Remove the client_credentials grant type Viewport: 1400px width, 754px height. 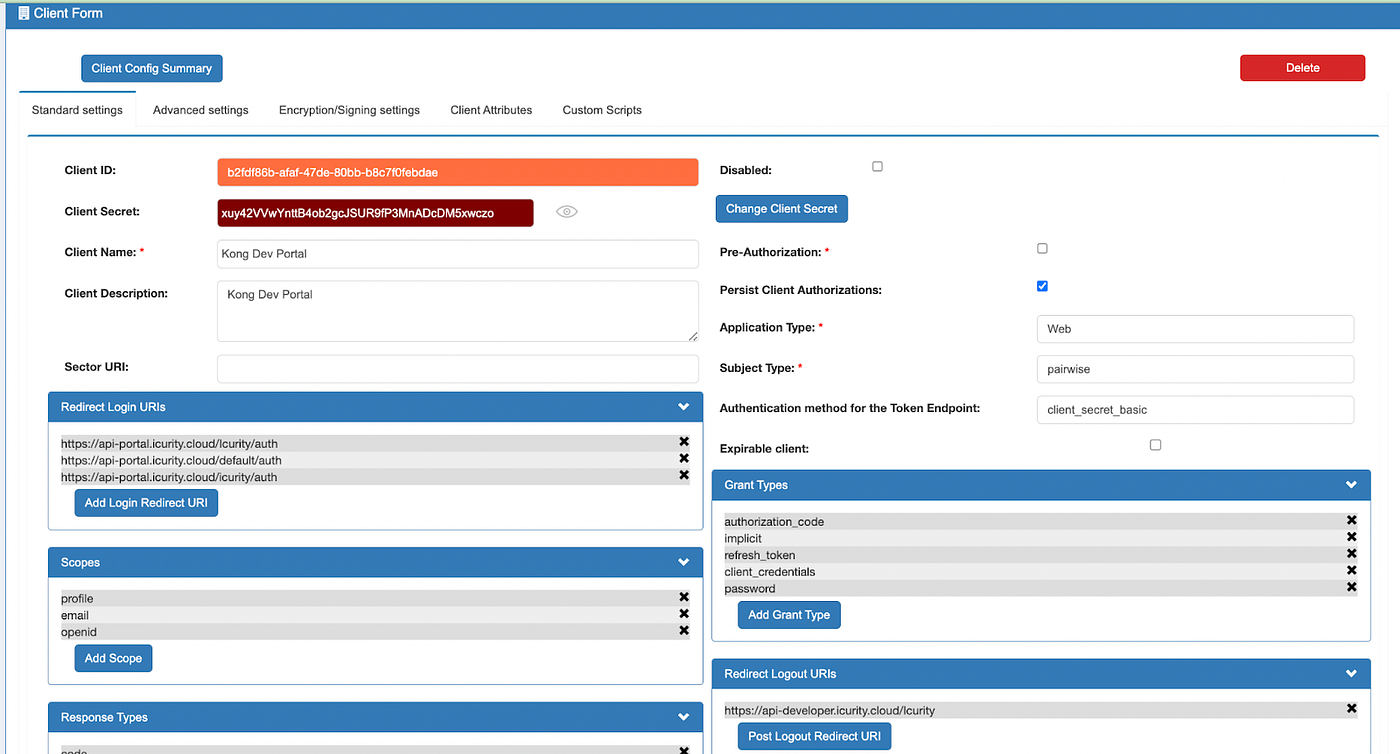pyautogui.click(x=1351, y=571)
